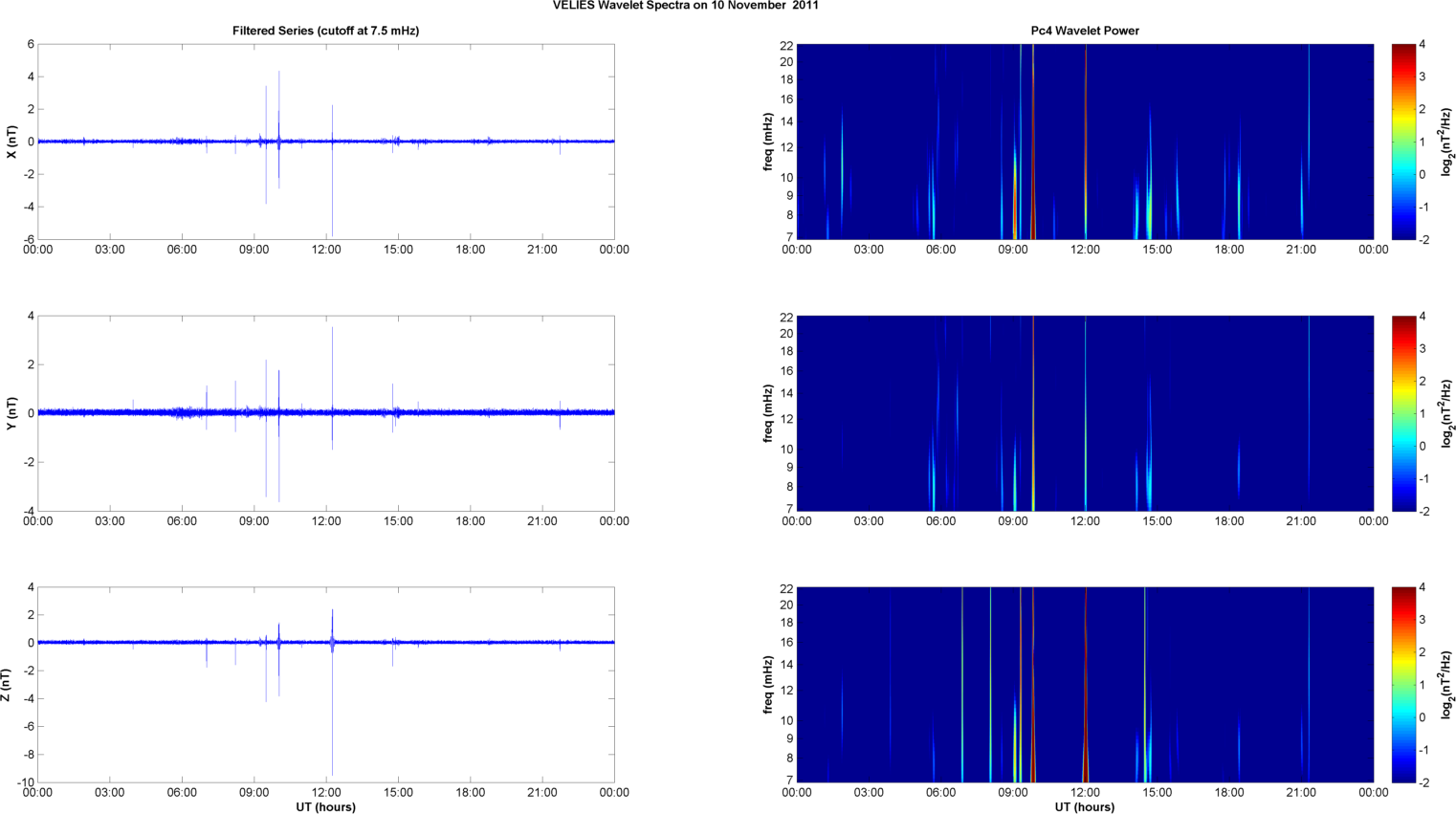Click the Pc4 Wavelet Power heading
This screenshot has width=1456, height=814.
point(1084,31)
